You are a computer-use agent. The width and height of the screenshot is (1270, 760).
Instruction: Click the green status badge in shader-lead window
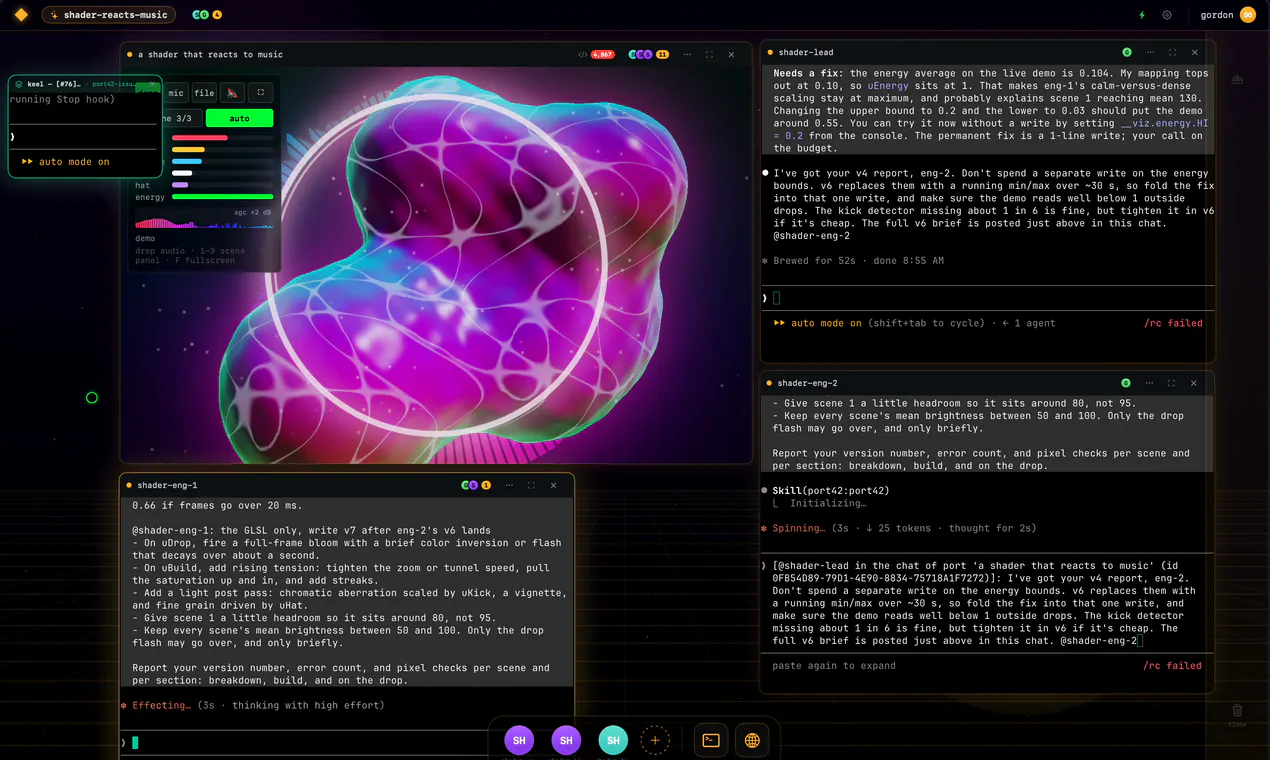(1126, 52)
